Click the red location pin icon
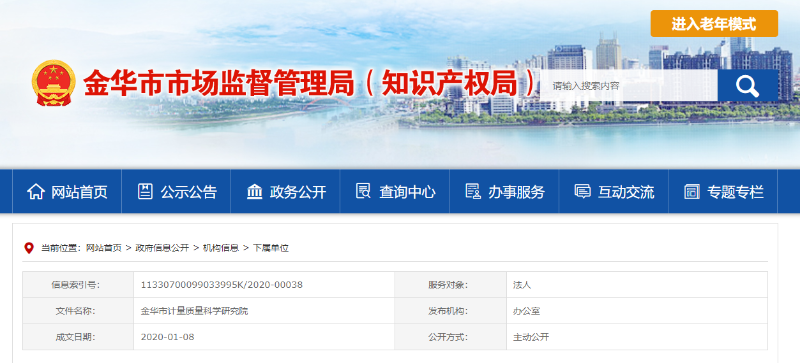The width and height of the screenshot is (800, 363). 29,248
